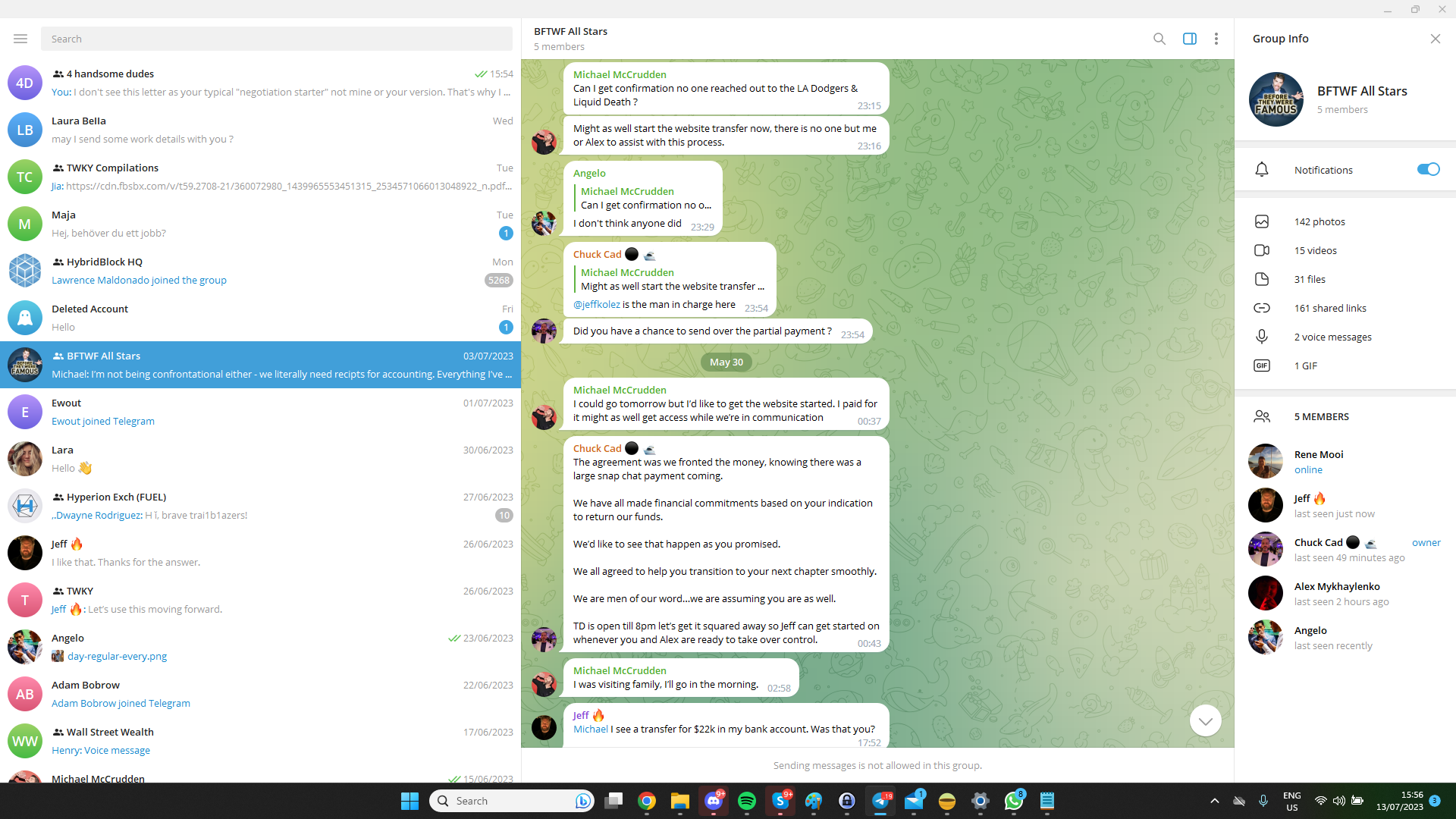The image size is (1456, 819).
Task: Close the Group Info panel
Action: [1435, 39]
